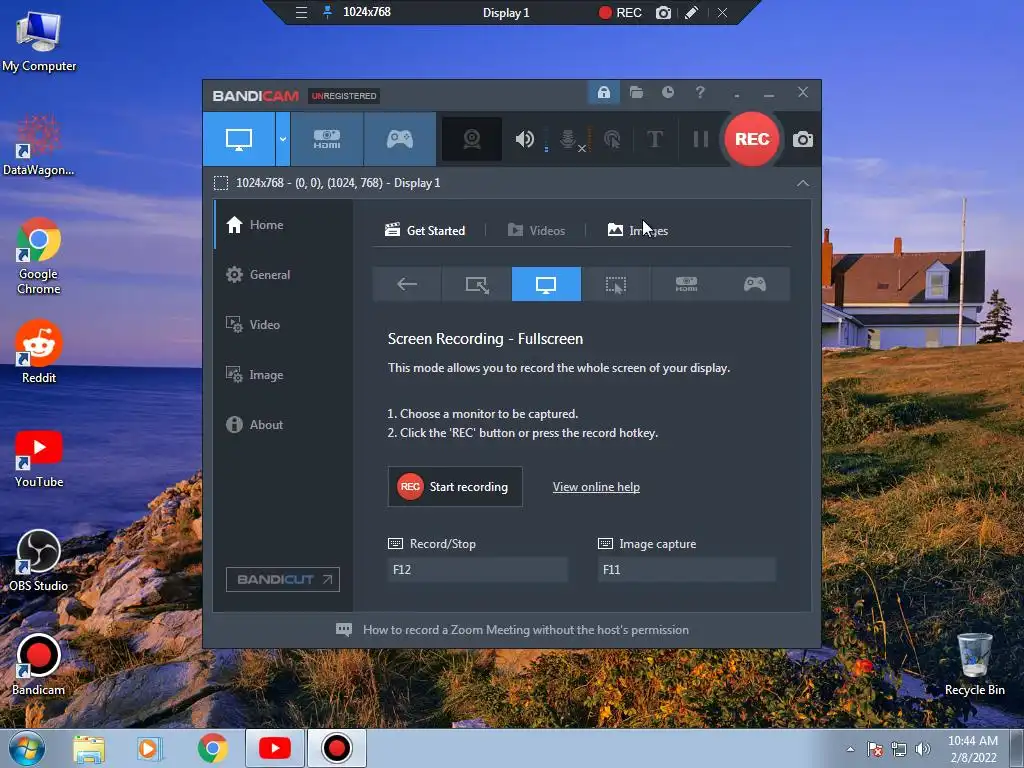Click REC on the top recording bar

click(620, 12)
